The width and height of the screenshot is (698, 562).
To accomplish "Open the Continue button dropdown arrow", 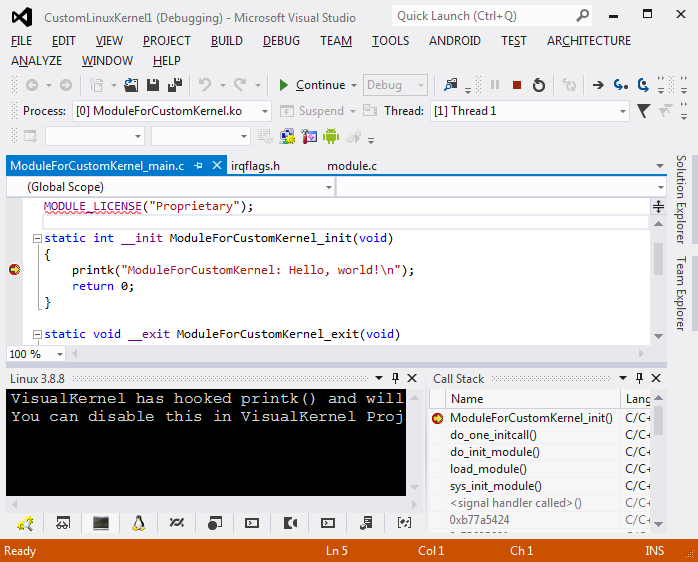I will point(354,85).
